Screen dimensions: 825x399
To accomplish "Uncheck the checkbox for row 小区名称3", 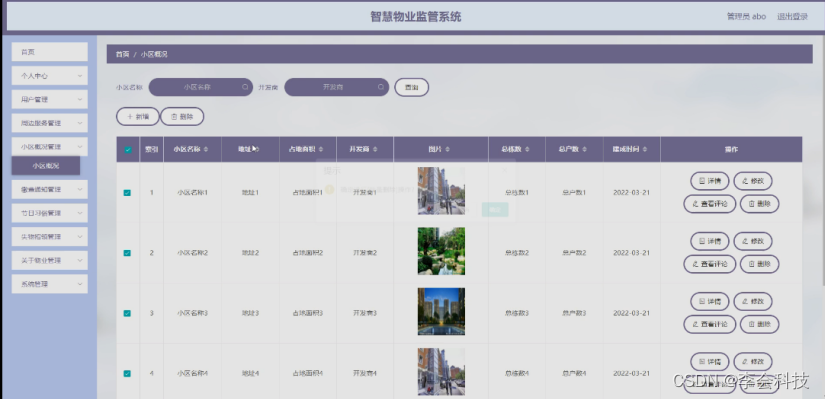I will click(127, 313).
